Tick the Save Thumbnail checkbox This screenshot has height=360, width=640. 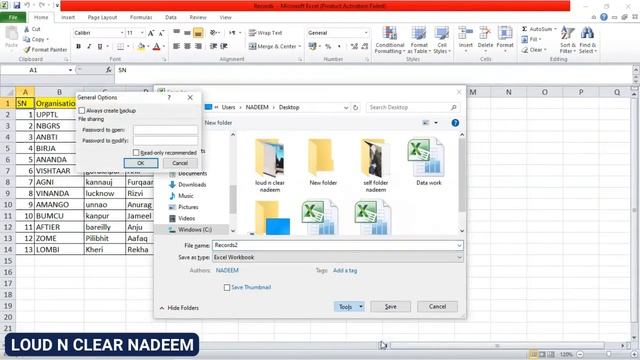click(227, 287)
